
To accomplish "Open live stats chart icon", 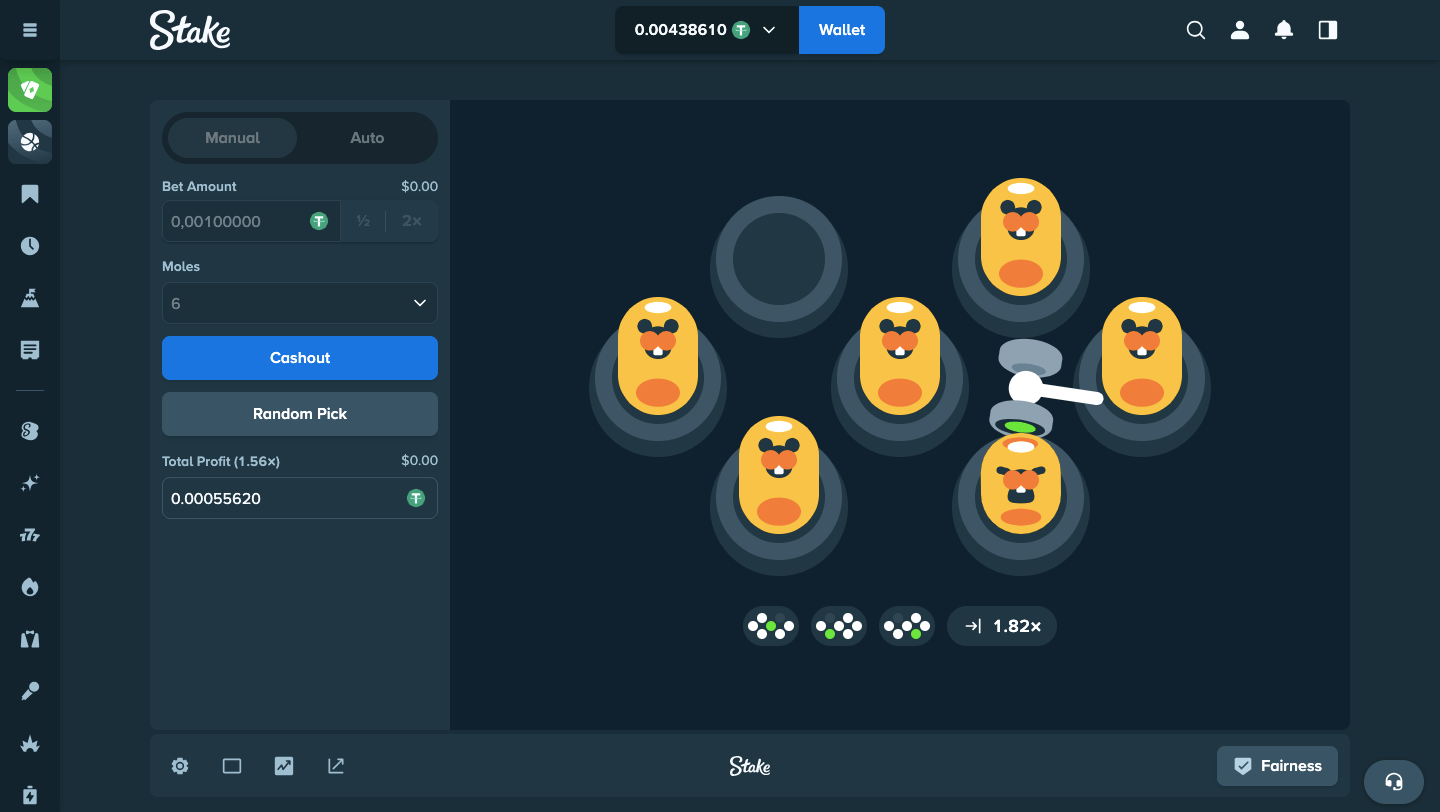I will pos(284,766).
